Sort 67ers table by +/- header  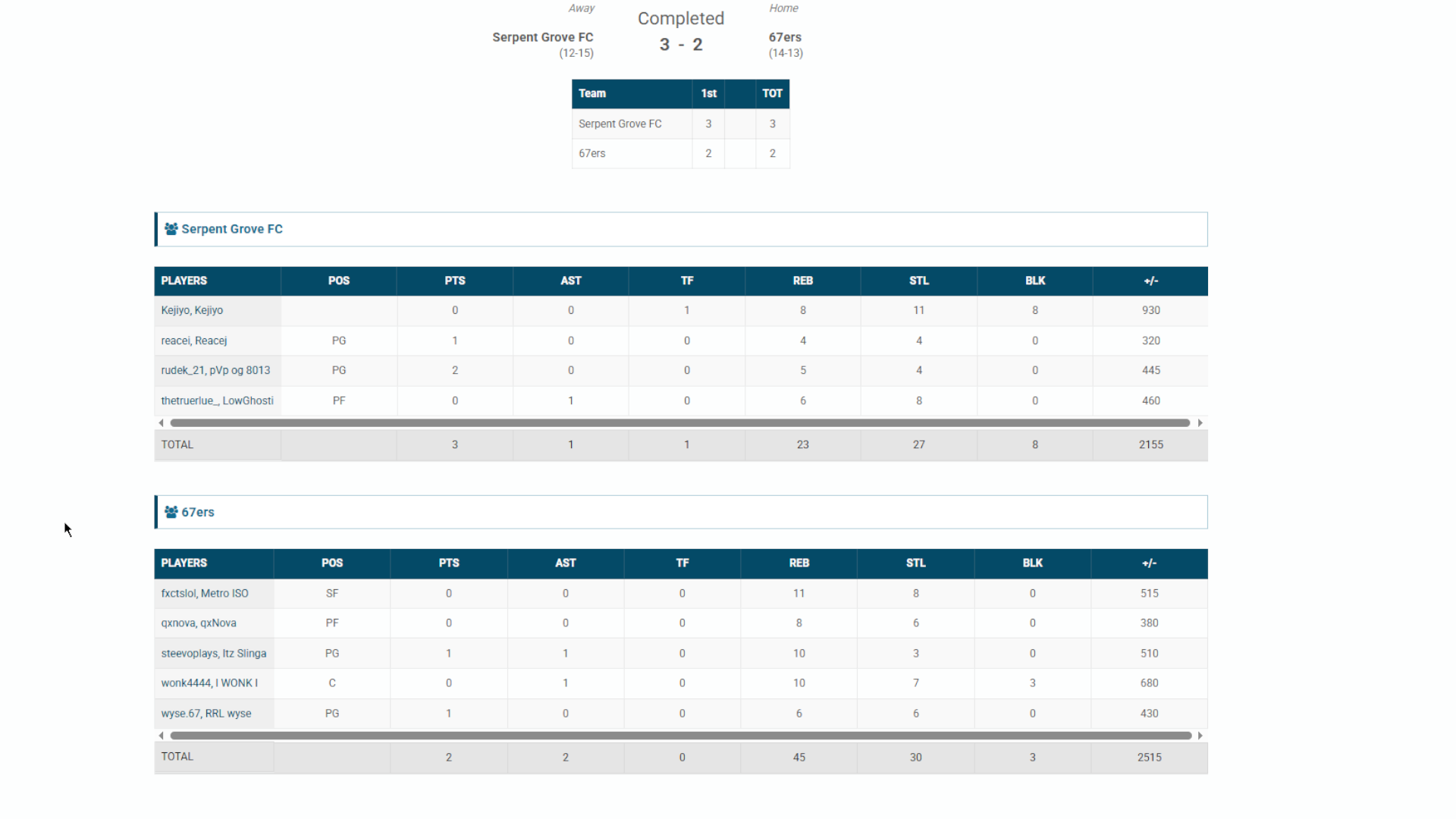click(1149, 563)
